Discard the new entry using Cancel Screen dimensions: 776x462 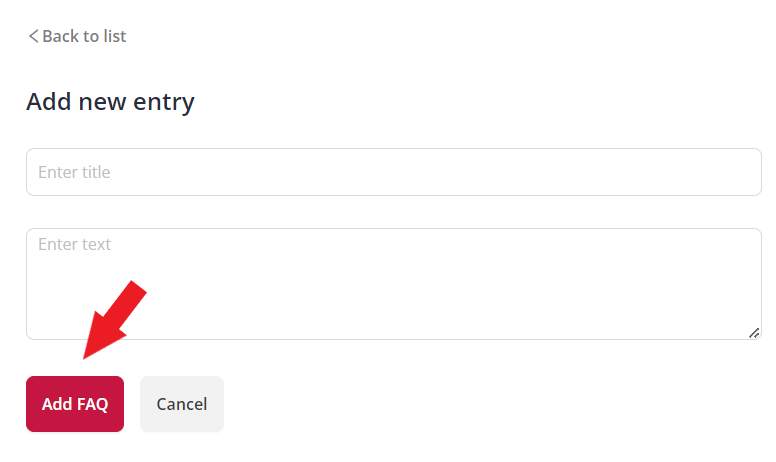(x=182, y=404)
